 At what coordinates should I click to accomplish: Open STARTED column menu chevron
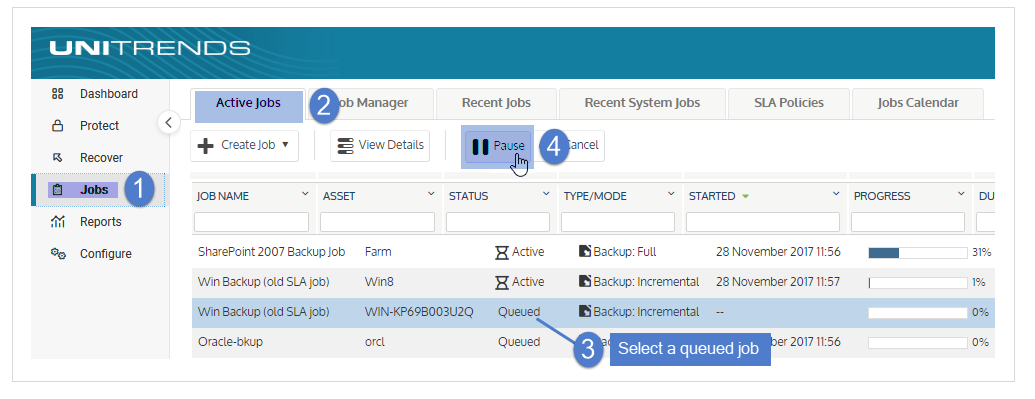(836, 194)
